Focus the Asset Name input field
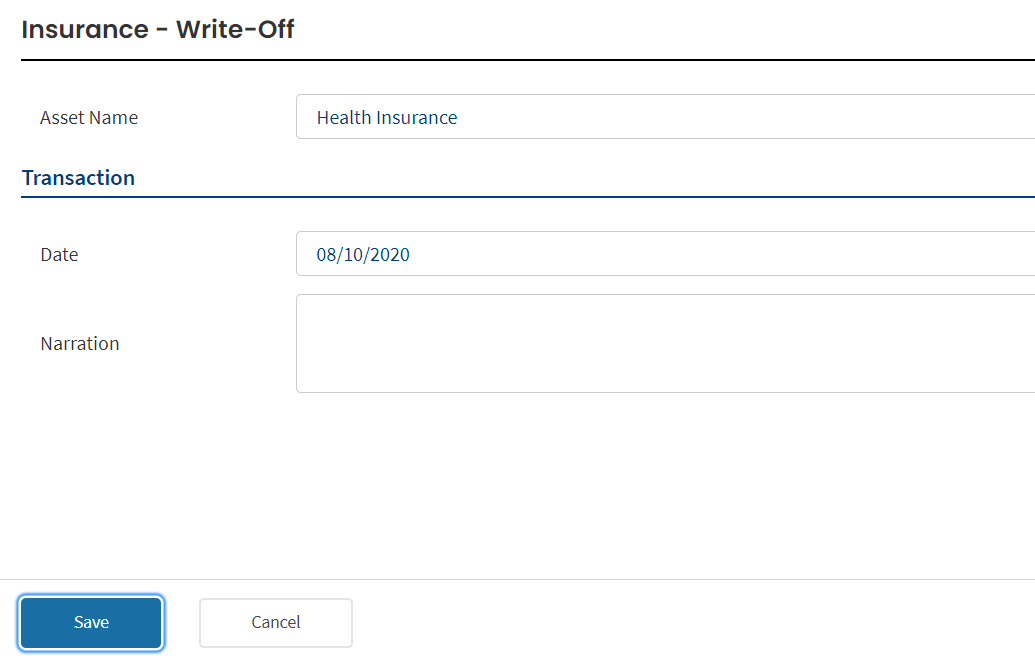1035x664 pixels. 665,117
